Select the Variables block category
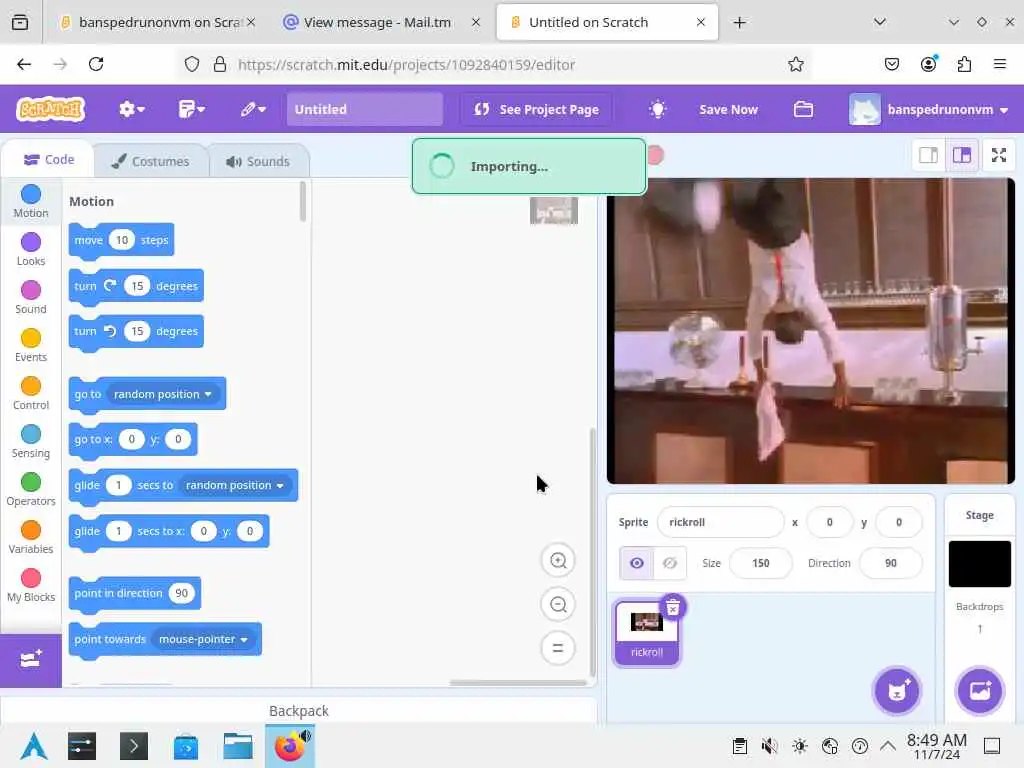Image resolution: width=1024 pixels, height=768 pixels. tap(31, 537)
